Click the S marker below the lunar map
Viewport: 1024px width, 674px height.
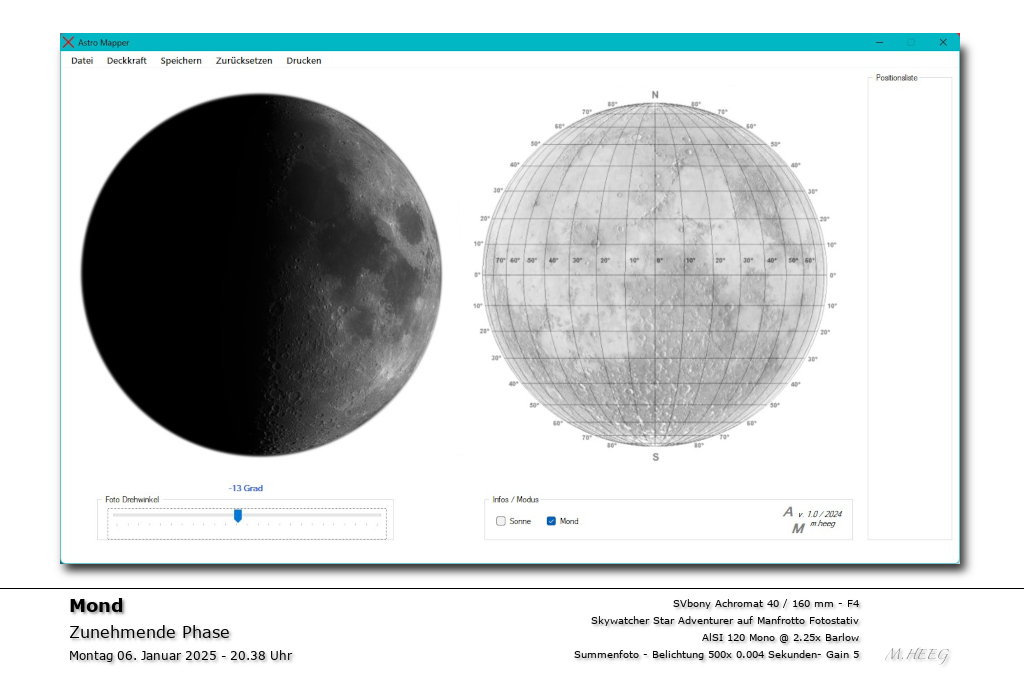tap(657, 455)
